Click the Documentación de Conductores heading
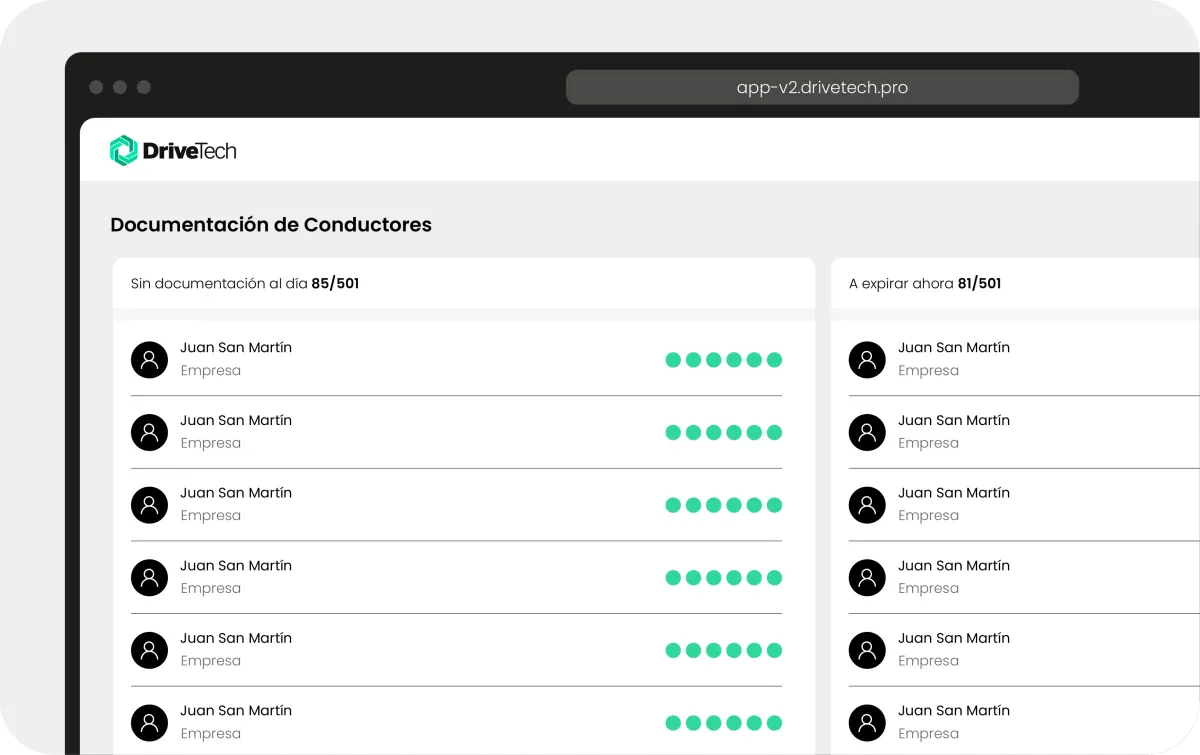This screenshot has height=755, width=1200. [x=271, y=225]
